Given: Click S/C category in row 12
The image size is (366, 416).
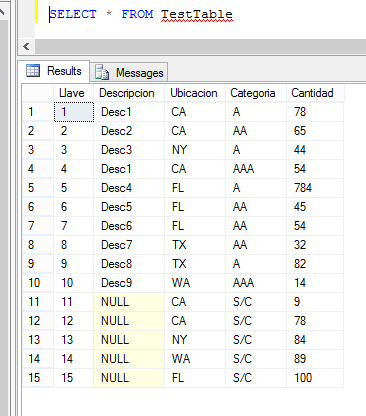Looking at the screenshot, I should [x=256, y=321].
